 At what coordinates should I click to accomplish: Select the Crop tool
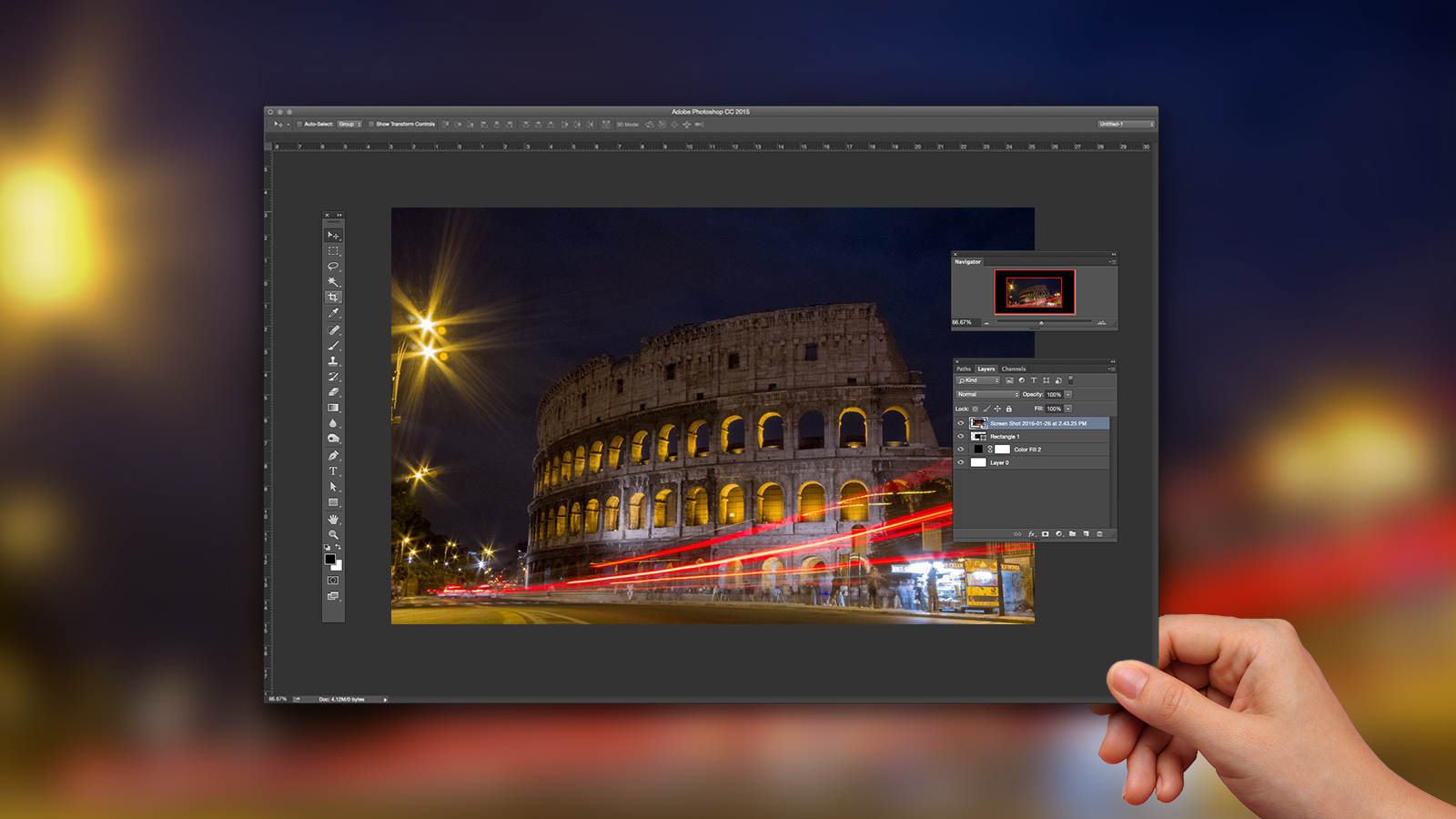[x=333, y=298]
